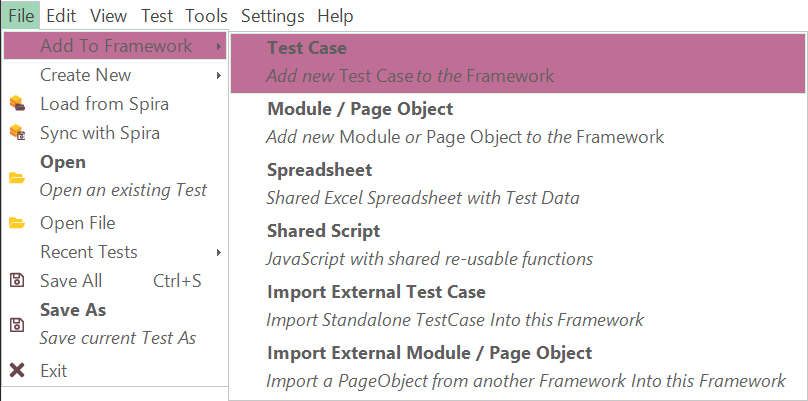Click the Exit X icon
Image resolution: width=808 pixels, height=401 pixels.
[x=17, y=370]
